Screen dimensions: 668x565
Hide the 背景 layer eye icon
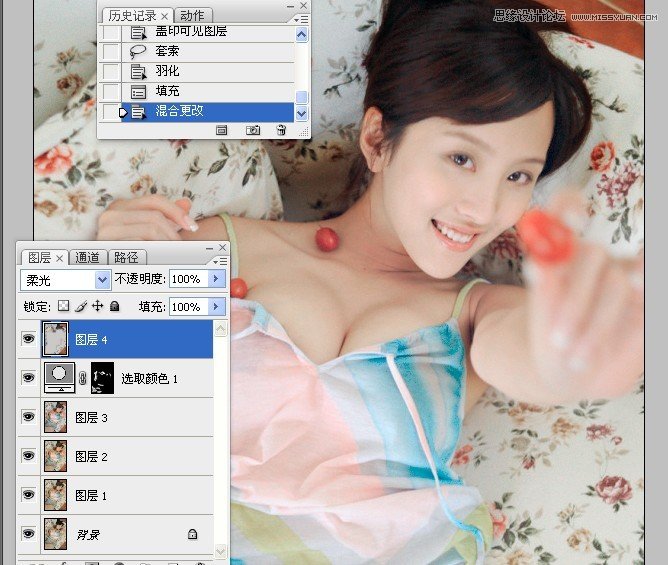(28, 534)
